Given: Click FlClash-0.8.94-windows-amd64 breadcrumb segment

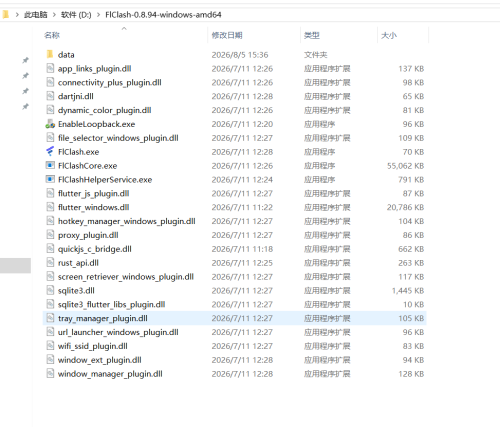Looking at the screenshot, I should [x=163, y=15].
